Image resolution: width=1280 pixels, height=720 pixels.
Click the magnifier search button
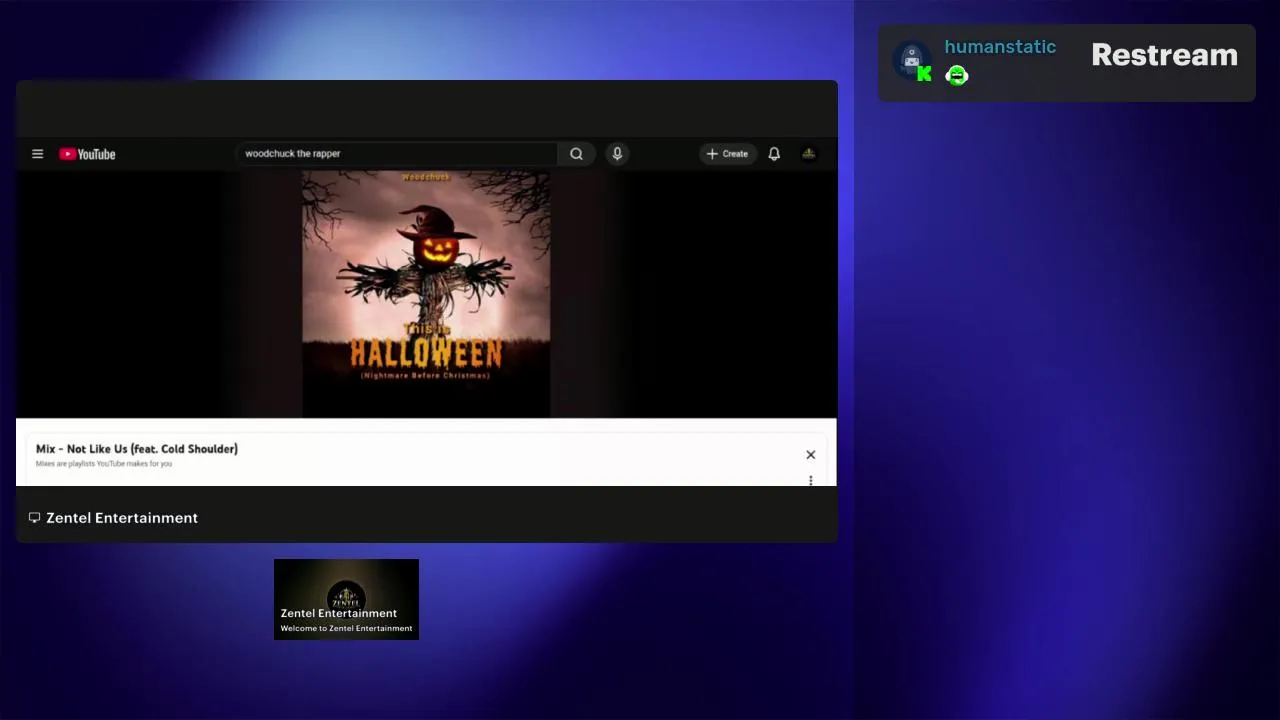[576, 153]
